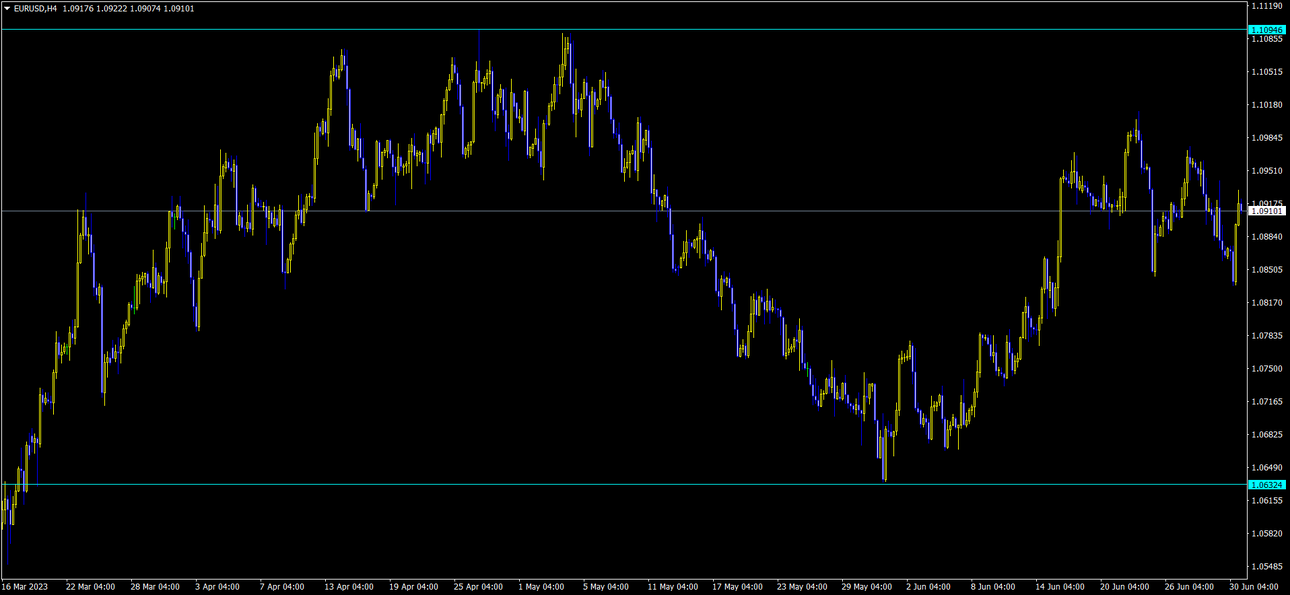Click the 1.05820 price scale label
This screenshot has height=595, width=1290.
click(x=1267, y=534)
